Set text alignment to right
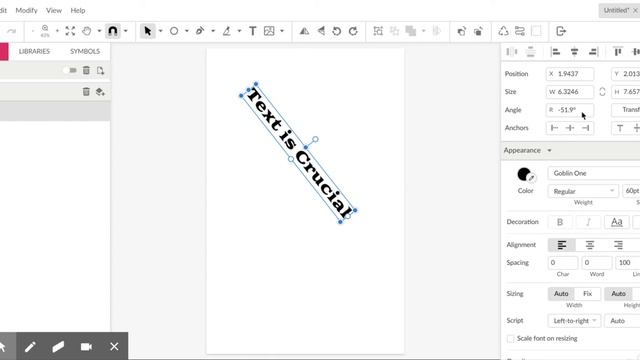640x360 pixels. click(x=618, y=245)
